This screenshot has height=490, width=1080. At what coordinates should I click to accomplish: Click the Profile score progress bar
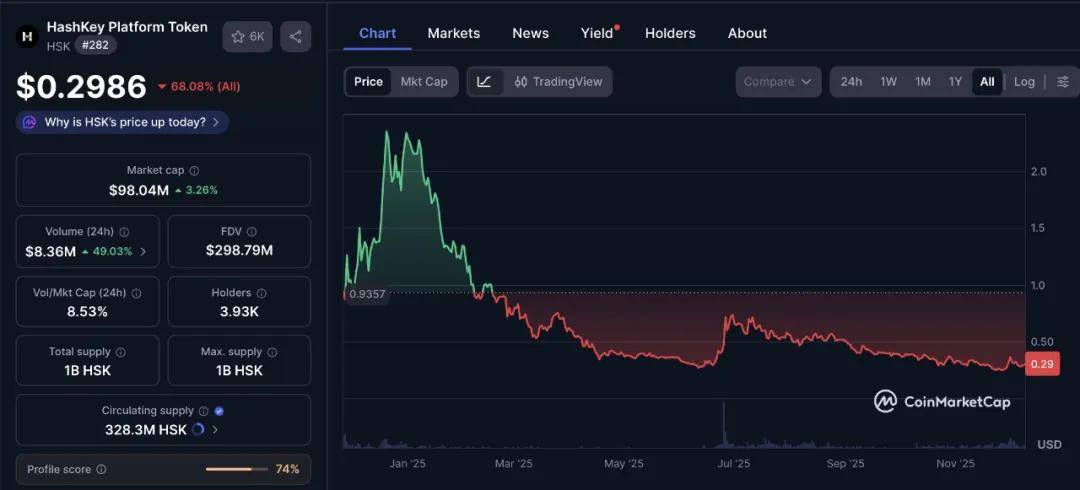[236, 469]
